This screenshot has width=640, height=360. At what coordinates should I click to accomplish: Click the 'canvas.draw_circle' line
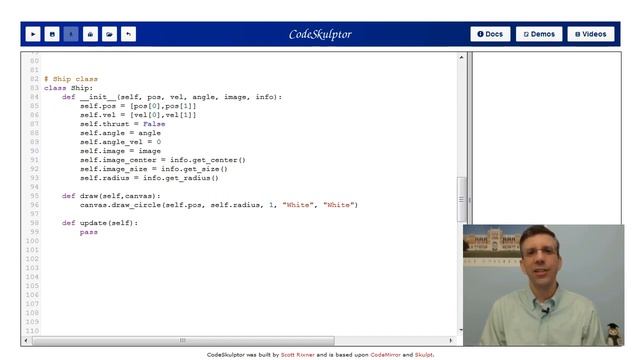point(219,204)
